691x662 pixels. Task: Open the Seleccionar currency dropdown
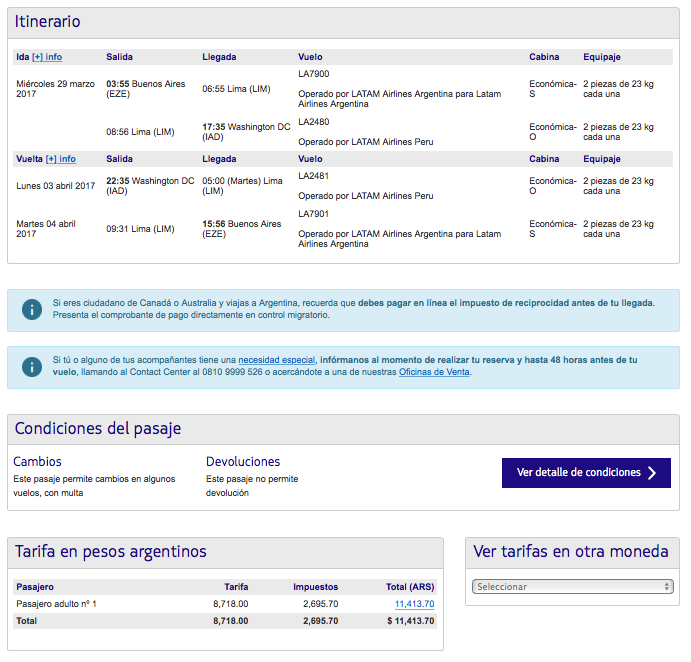(x=572, y=587)
